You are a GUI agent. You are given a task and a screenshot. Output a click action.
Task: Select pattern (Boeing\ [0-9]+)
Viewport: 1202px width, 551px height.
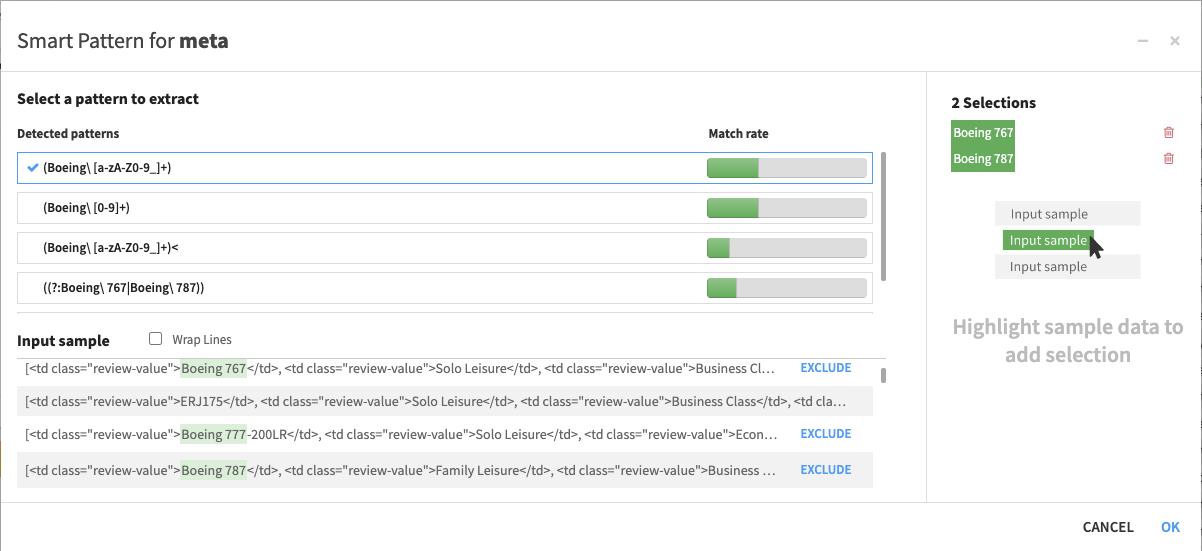coord(445,208)
